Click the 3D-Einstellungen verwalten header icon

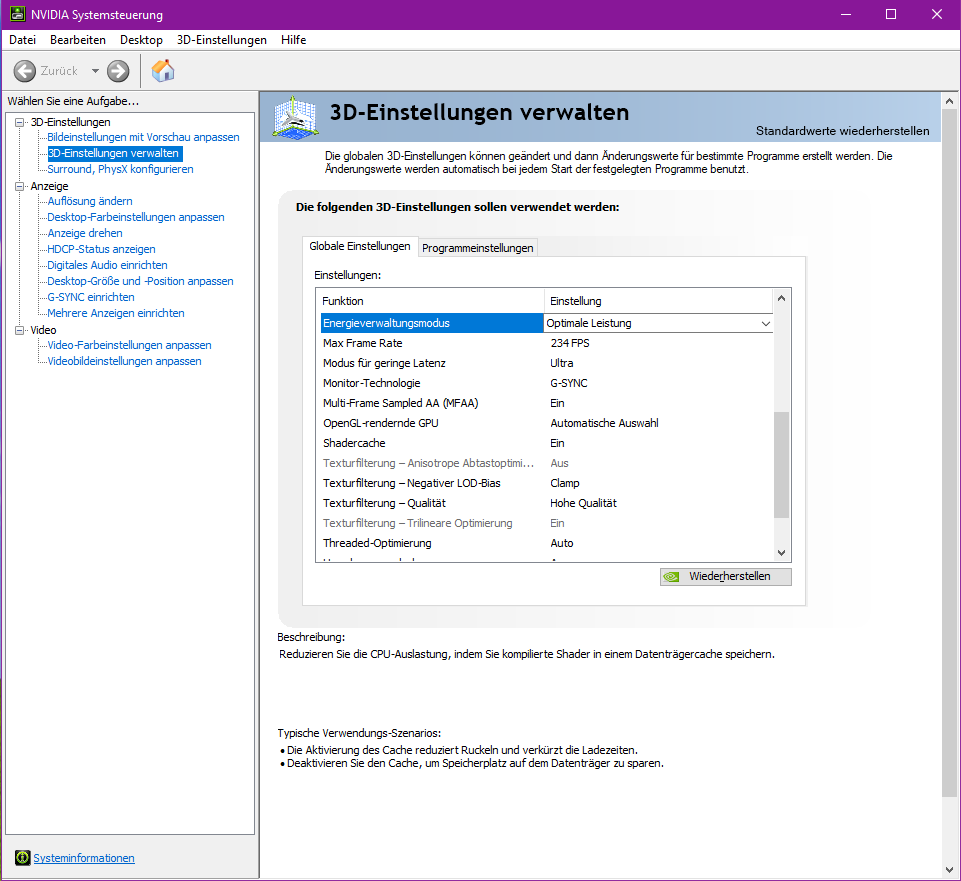295,116
